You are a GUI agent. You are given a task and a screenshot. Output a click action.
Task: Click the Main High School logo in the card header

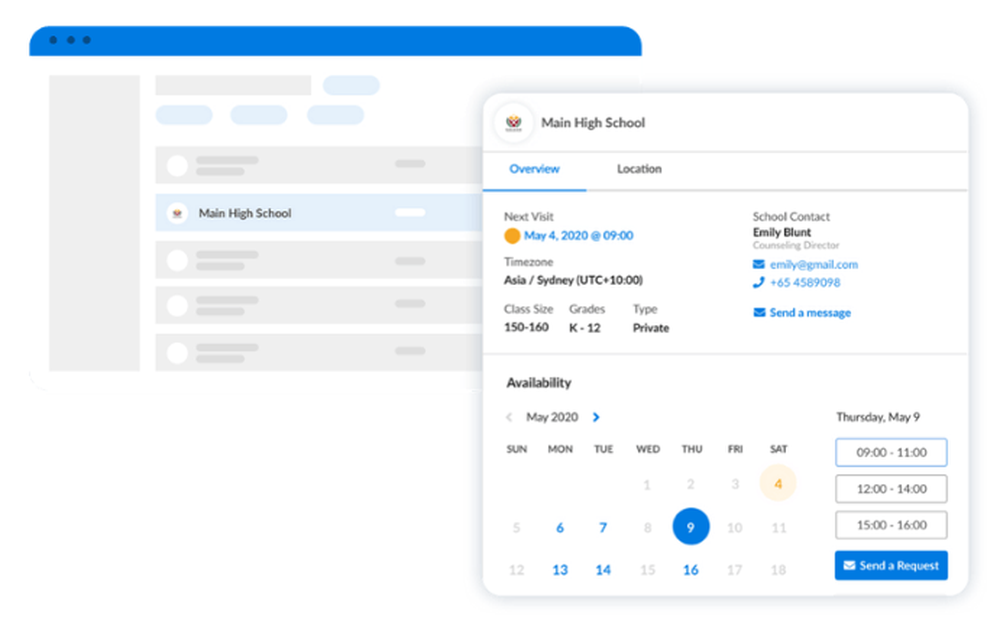(513, 122)
